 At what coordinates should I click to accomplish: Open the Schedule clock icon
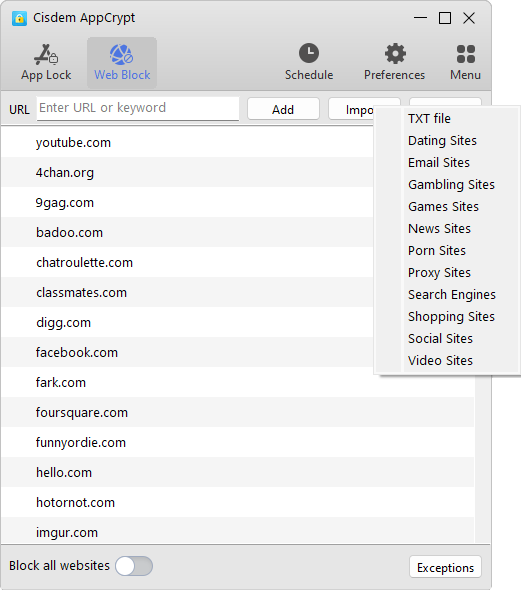click(x=309, y=53)
